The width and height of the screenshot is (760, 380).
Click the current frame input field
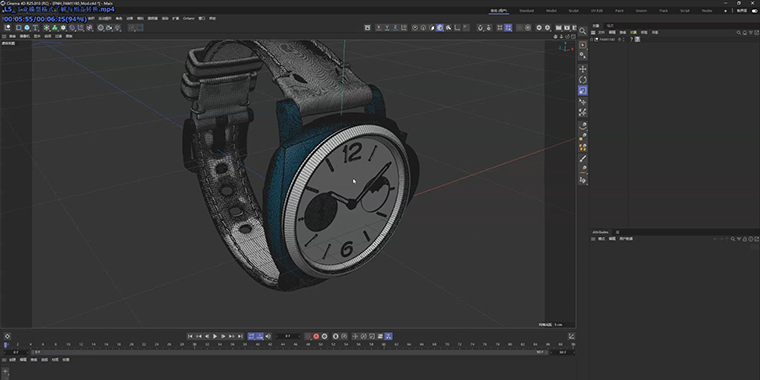click(288, 336)
